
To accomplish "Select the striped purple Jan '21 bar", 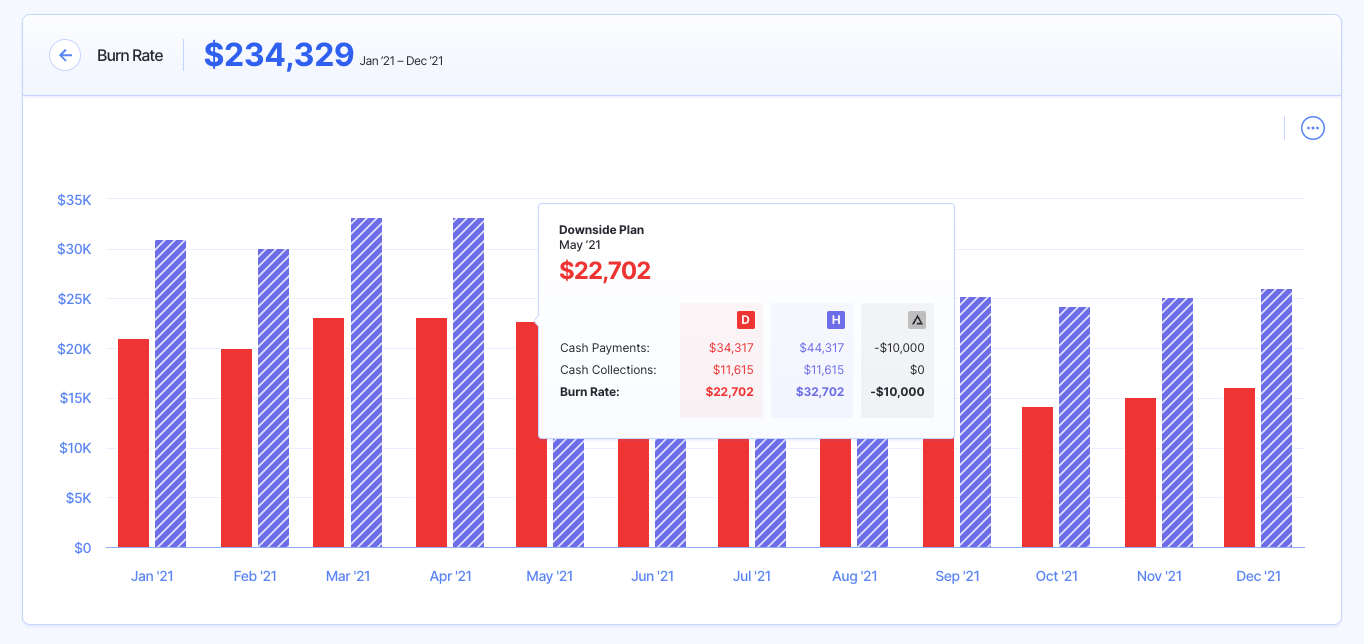I will (x=171, y=394).
